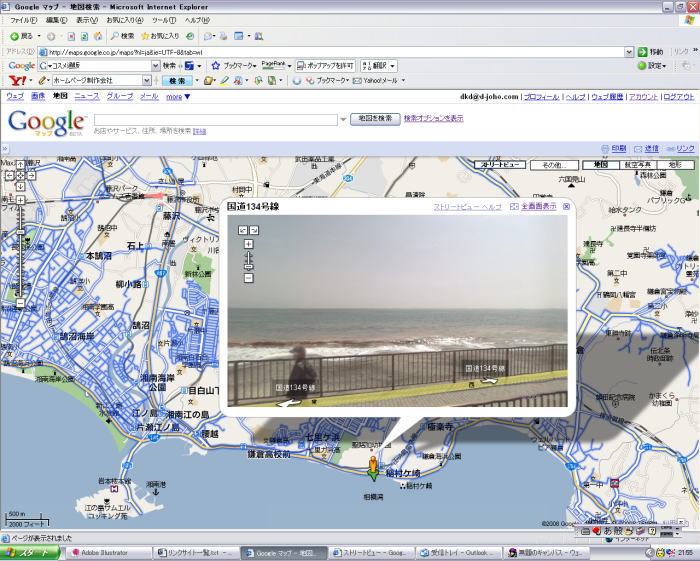Zoom in the Street View image
The height and width of the screenshot is (561, 700).
pyautogui.click(x=249, y=244)
